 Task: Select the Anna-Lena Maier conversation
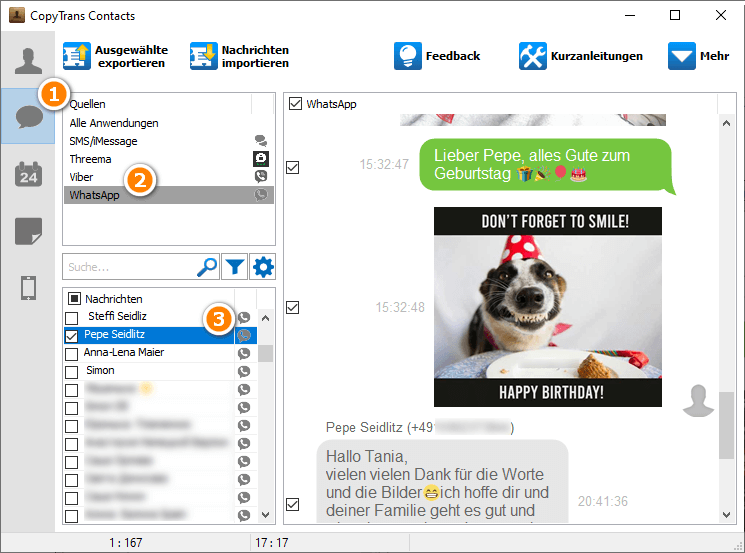[124, 353]
